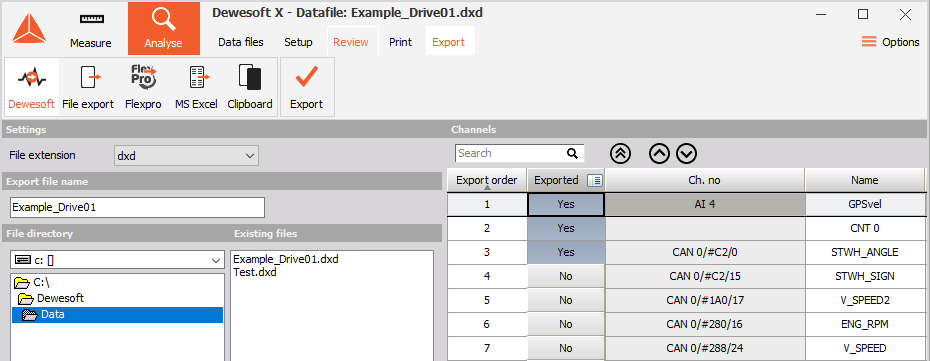Open the File extension dropdown
The height and width of the screenshot is (361, 930).
[186, 155]
